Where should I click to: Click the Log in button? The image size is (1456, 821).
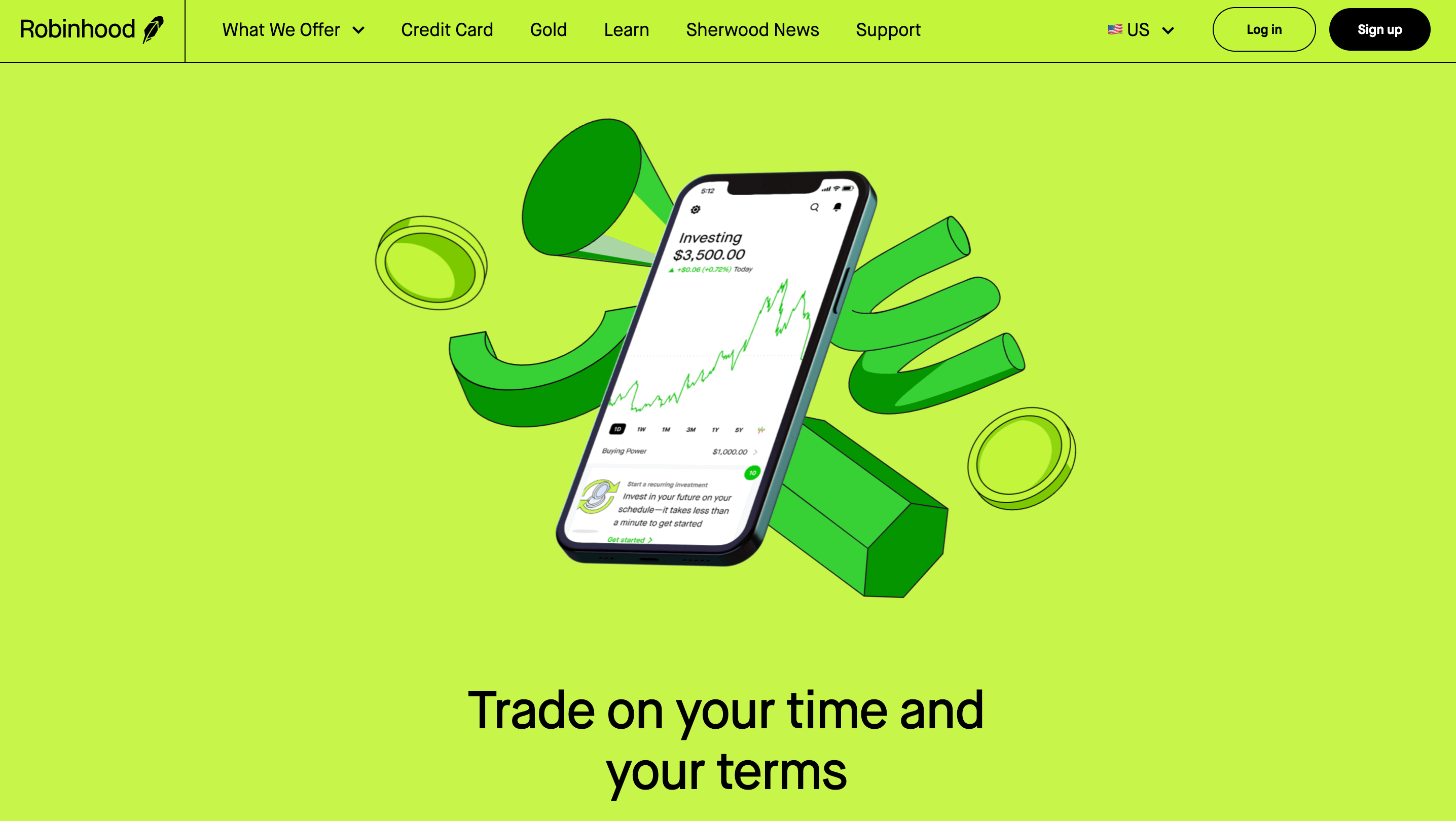1263,29
